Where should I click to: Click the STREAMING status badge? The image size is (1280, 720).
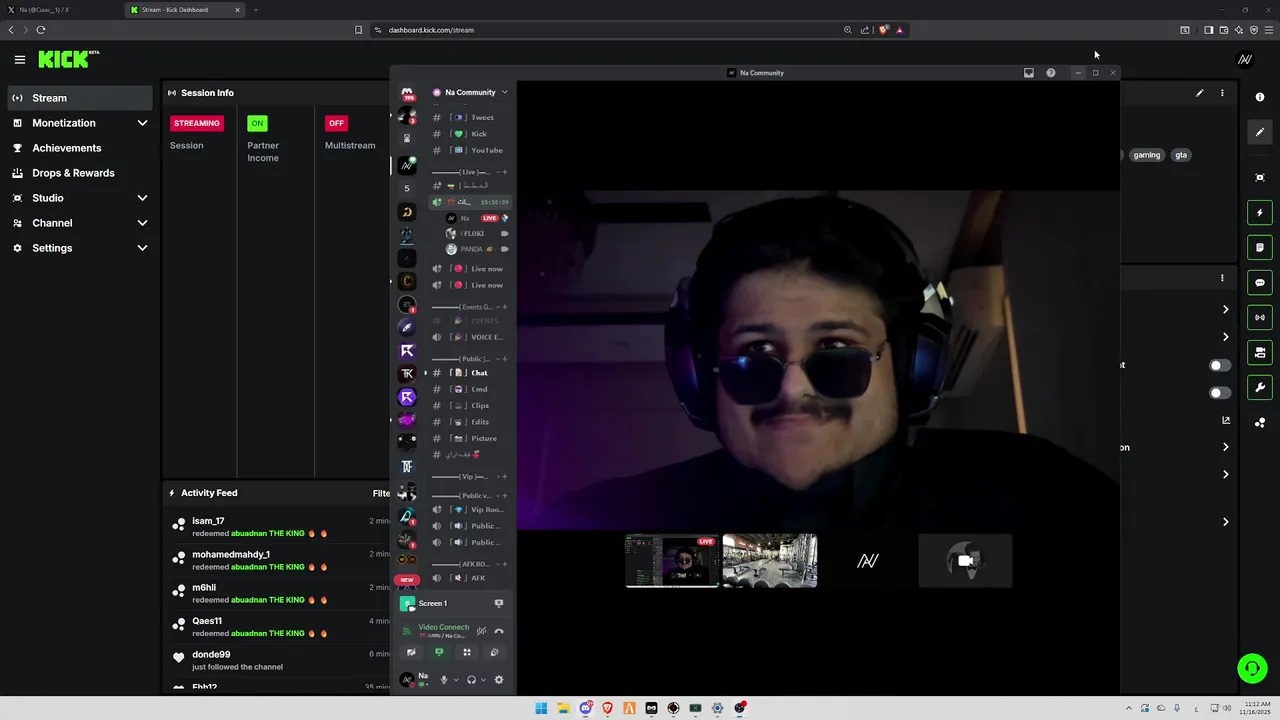pos(197,123)
